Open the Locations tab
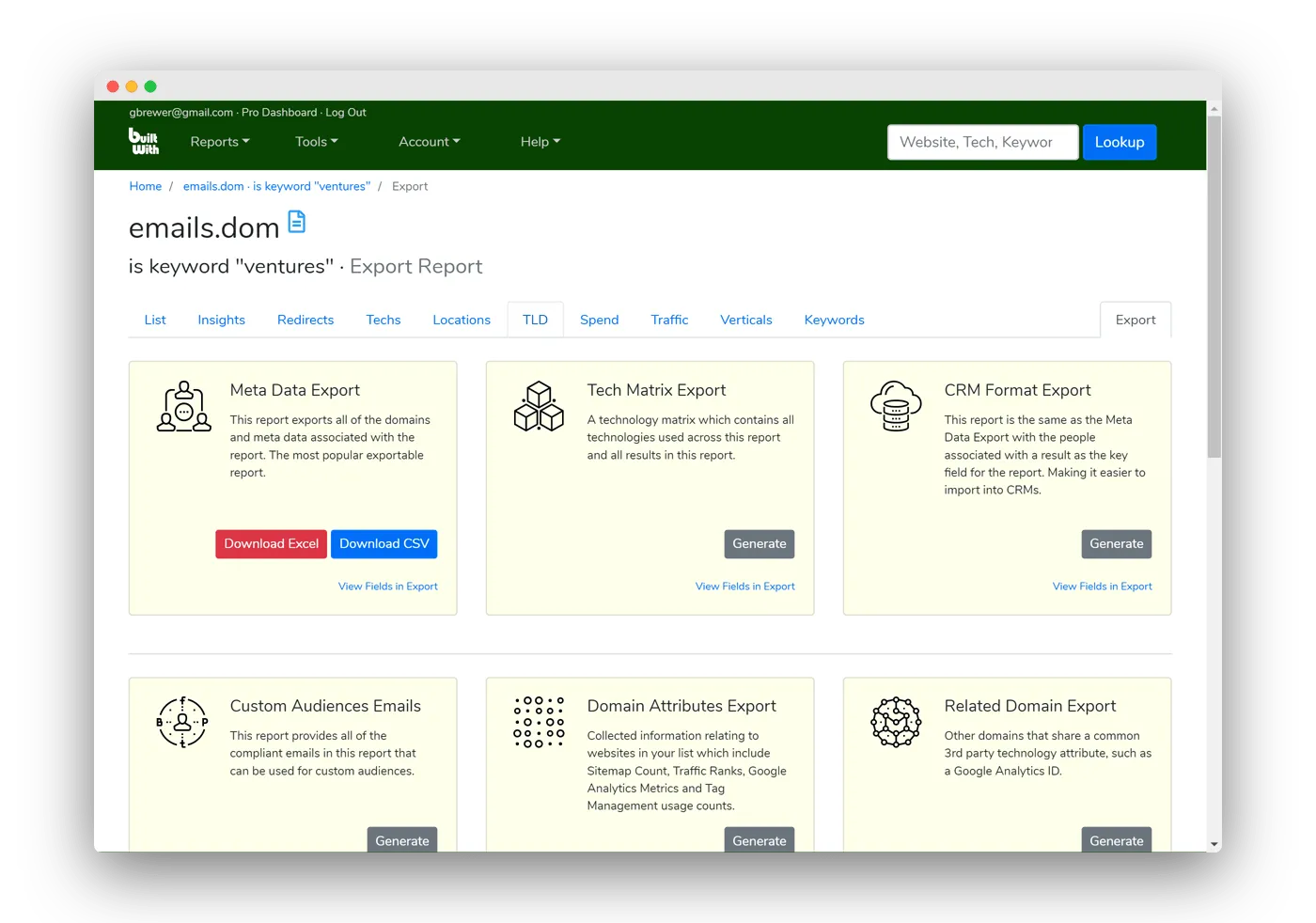Viewport: 1316px width, 923px height. click(462, 320)
